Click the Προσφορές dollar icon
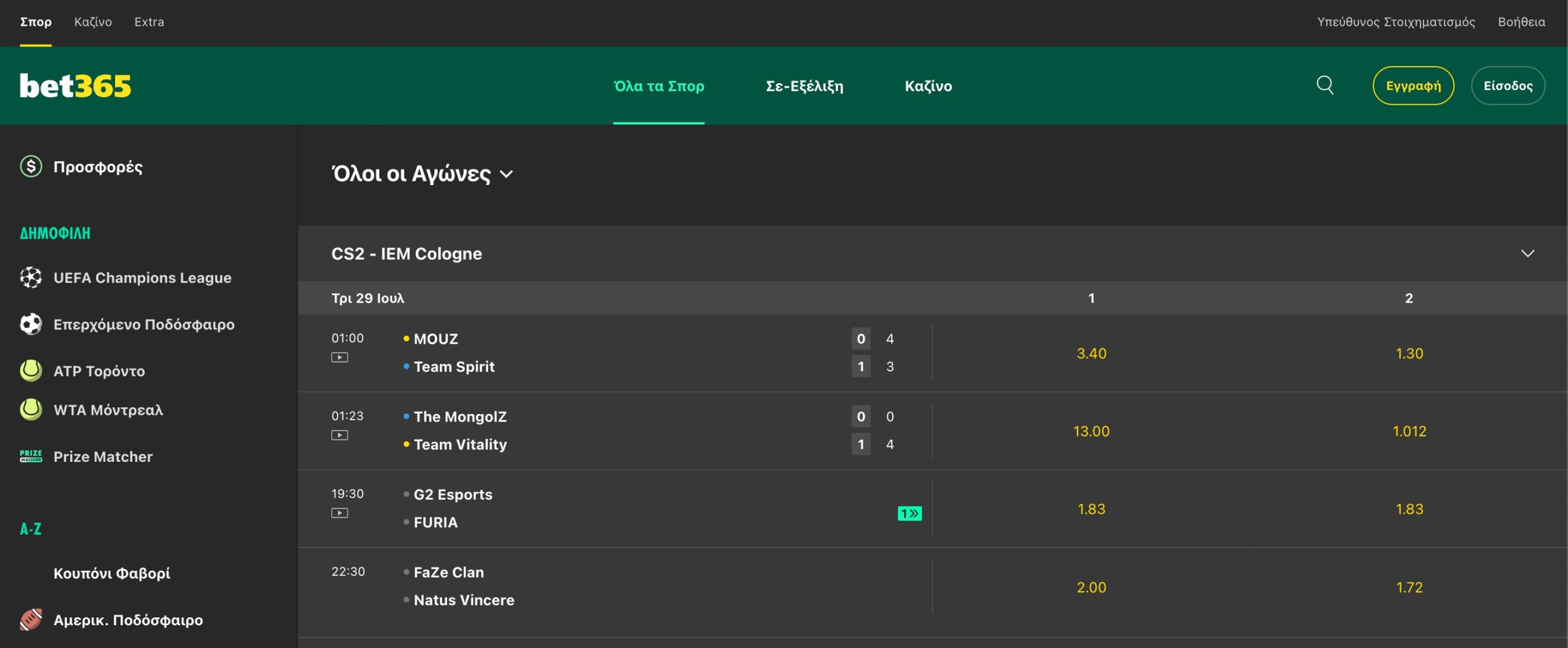 [x=31, y=166]
